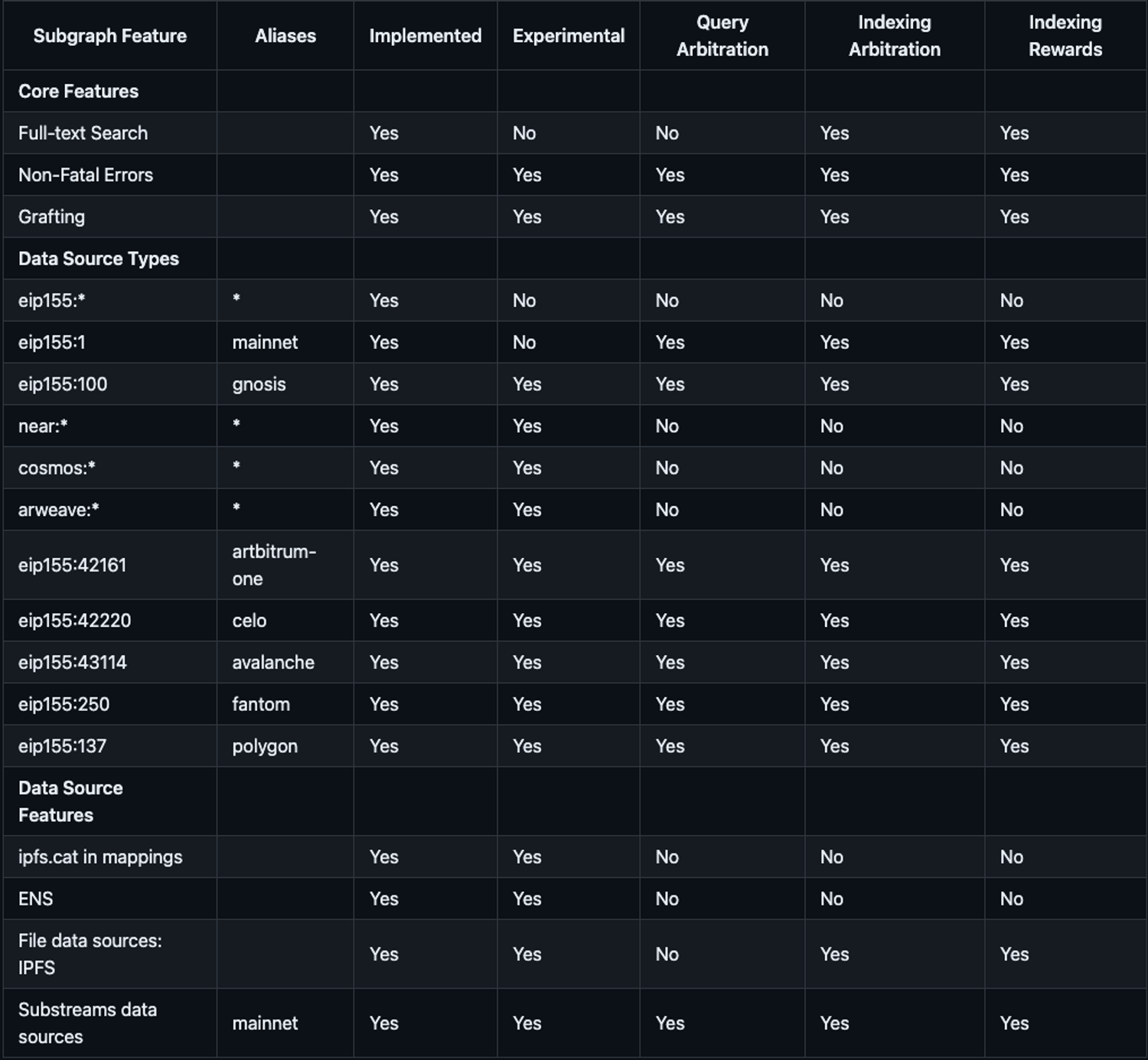Screen dimensions: 1148x1060
Task: Select the artbitrum-one alias cell
Action: [x=273, y=565]
